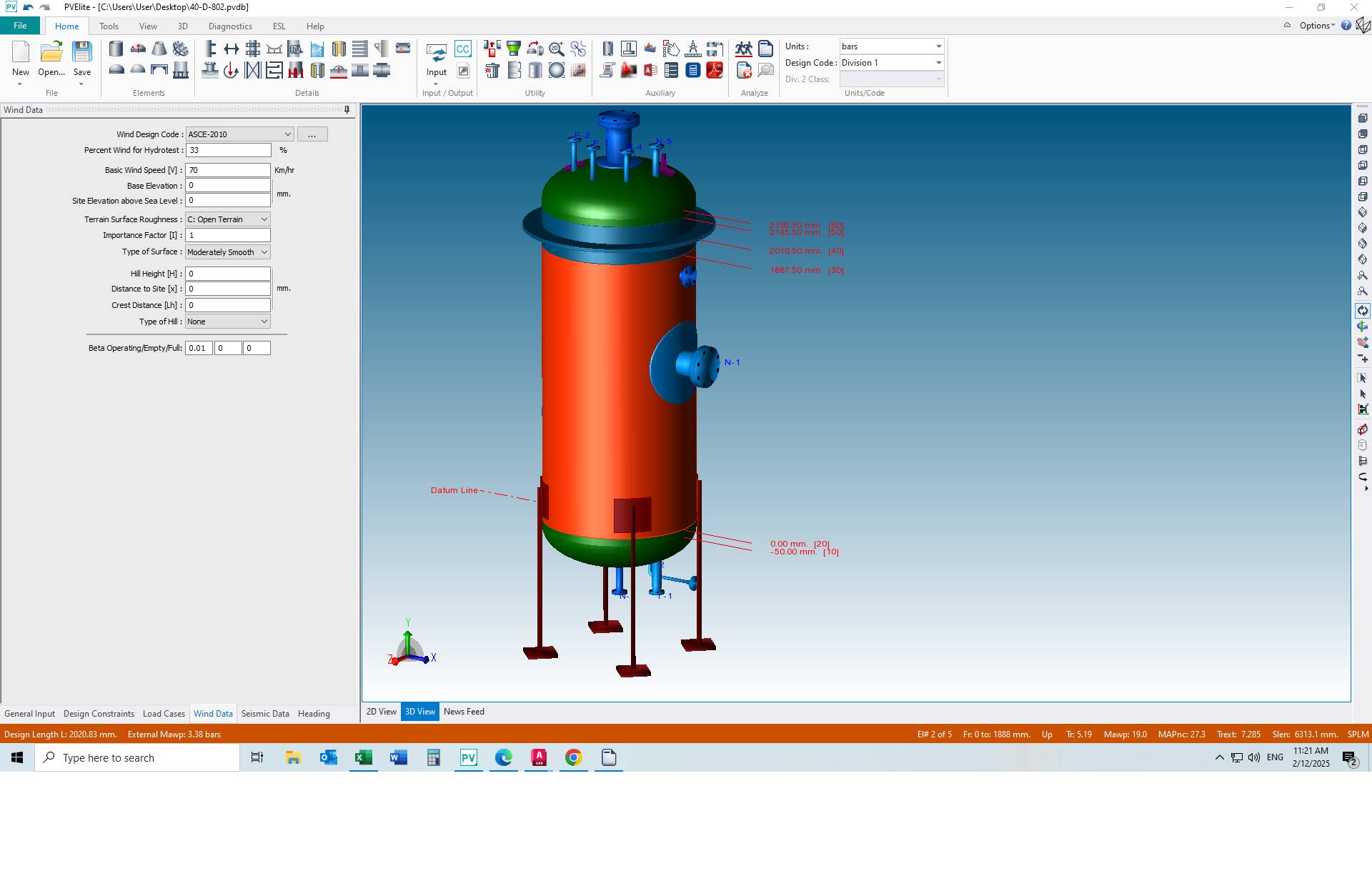Click the Importance Factor field
The image size is (1372, 896).
[228, 235]
